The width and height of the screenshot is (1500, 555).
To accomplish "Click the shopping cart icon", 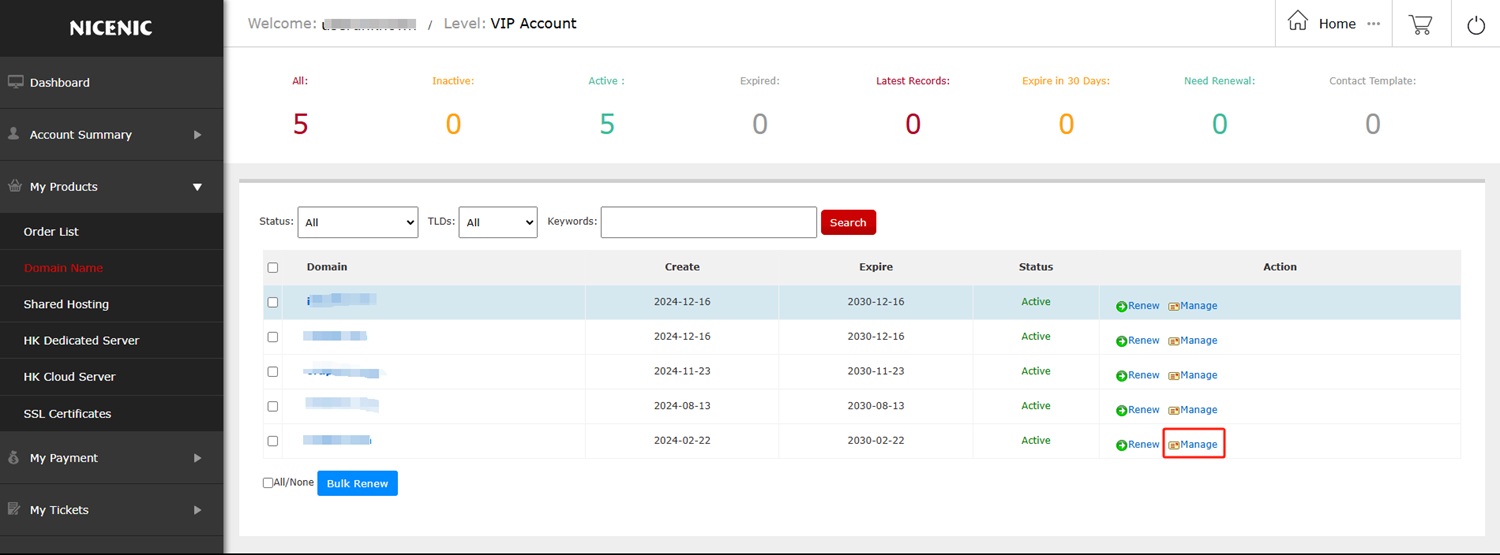I will coord(1420,24).
